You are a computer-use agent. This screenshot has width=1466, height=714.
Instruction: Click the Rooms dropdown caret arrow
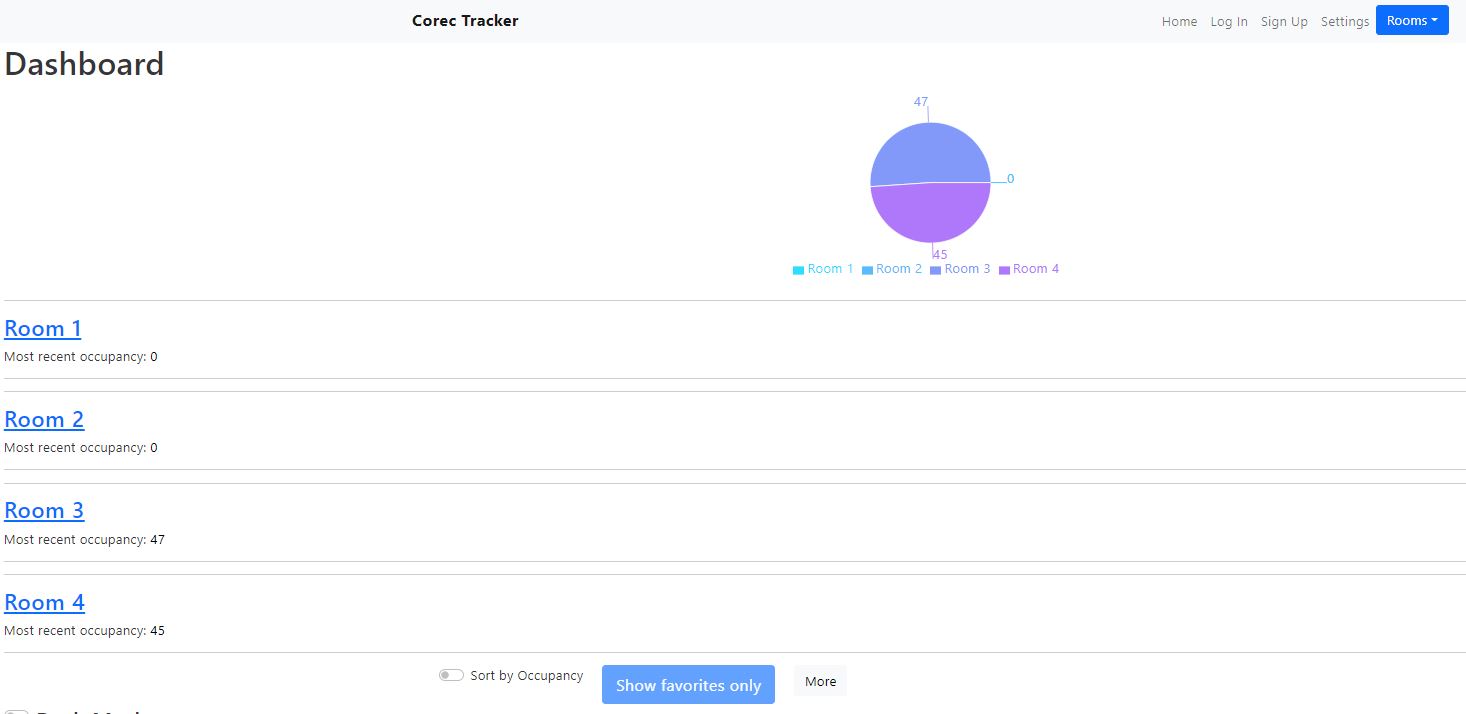point(1434,20)
